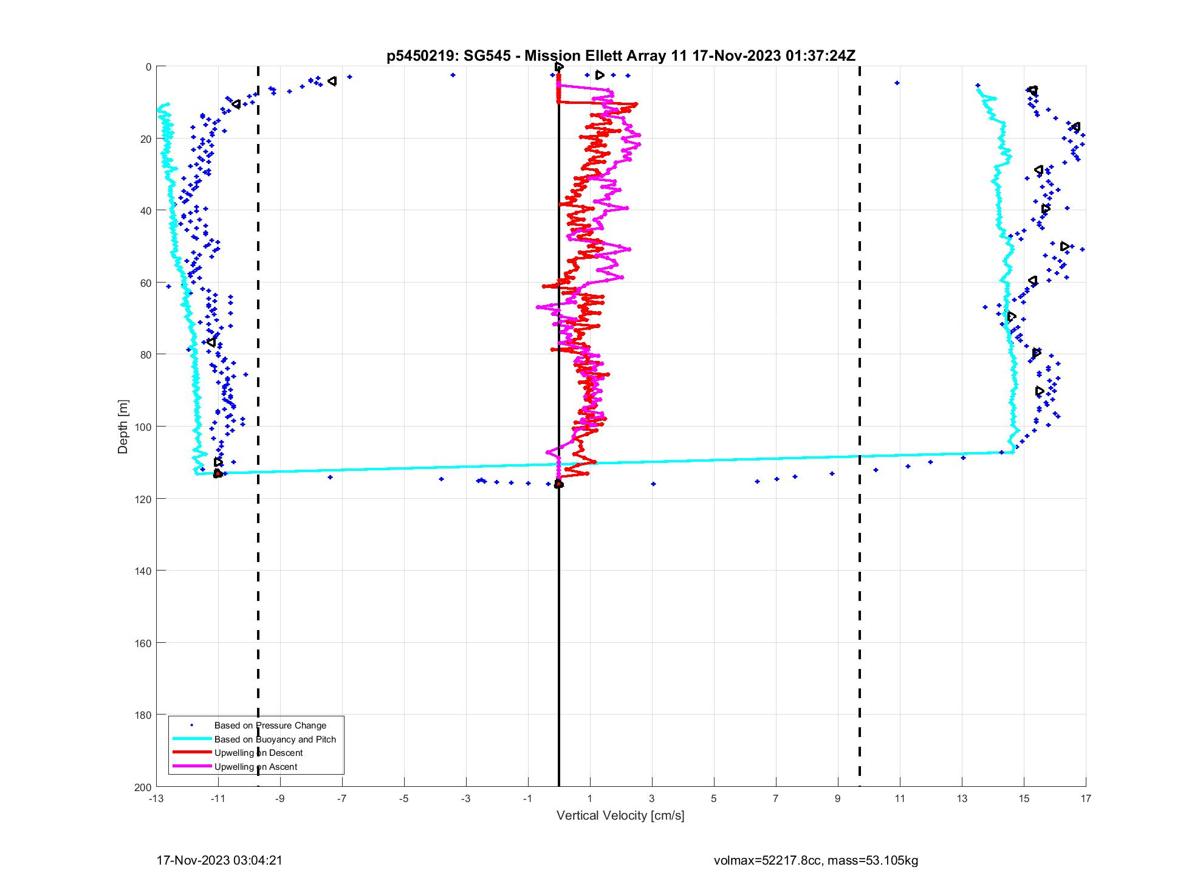Click the x-axis tick label -13
Image resolution: width=1200 pixels, height=885 pixels.
tap(156, 799)
